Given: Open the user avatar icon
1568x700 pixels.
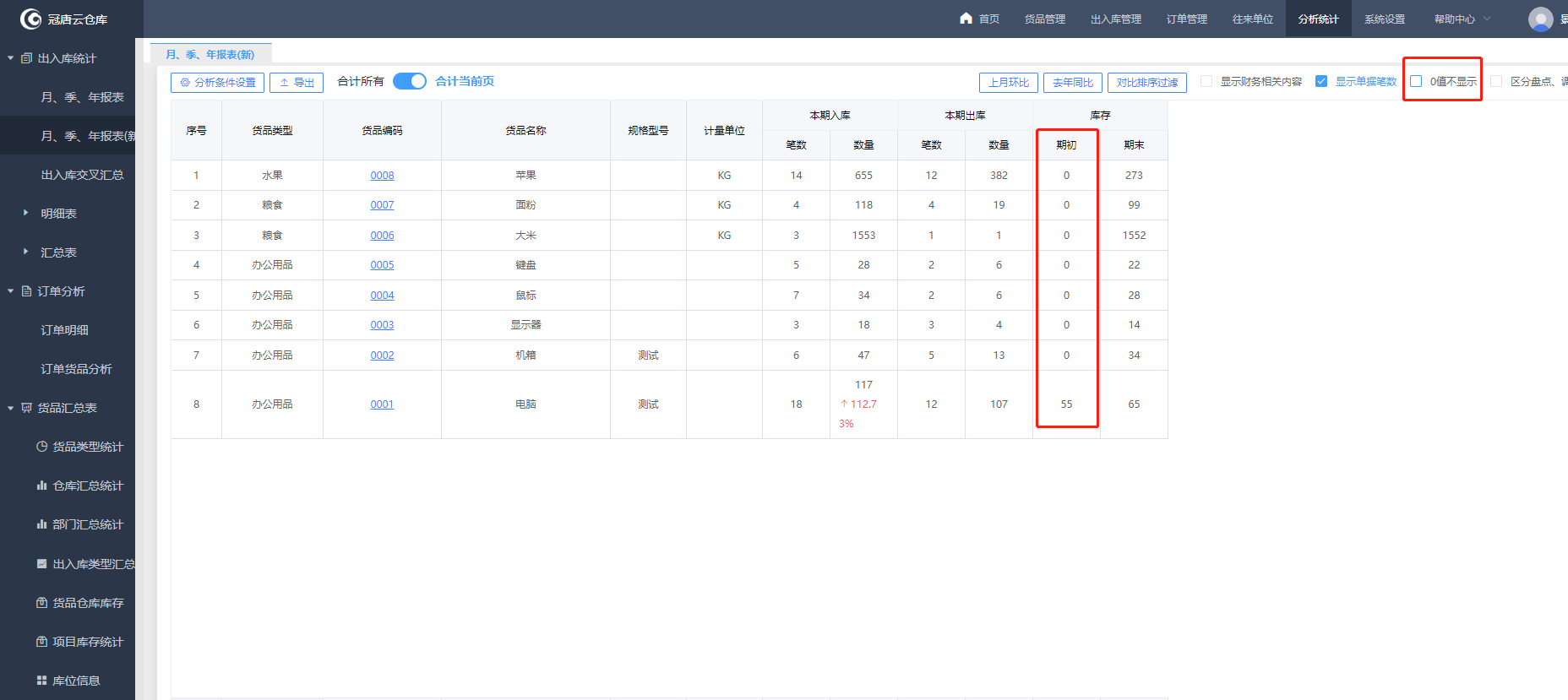Looking at the screenshot, I should tap(1541, 19).
